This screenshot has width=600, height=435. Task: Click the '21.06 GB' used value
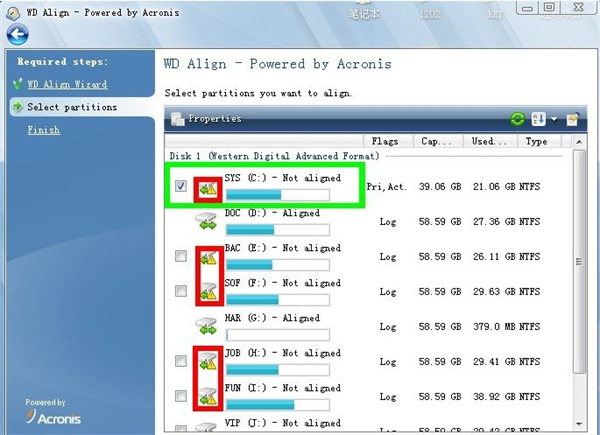click(x=494, y=187)
